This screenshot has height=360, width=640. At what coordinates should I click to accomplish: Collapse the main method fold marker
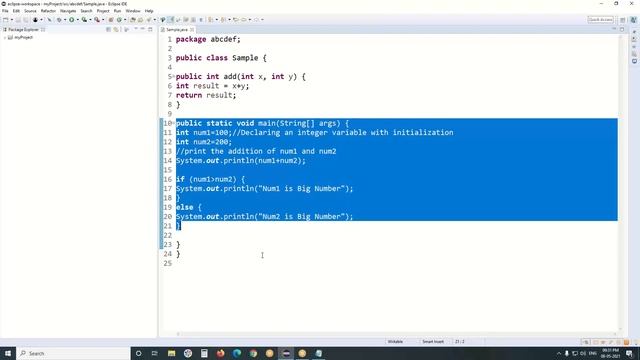point(174,123)
